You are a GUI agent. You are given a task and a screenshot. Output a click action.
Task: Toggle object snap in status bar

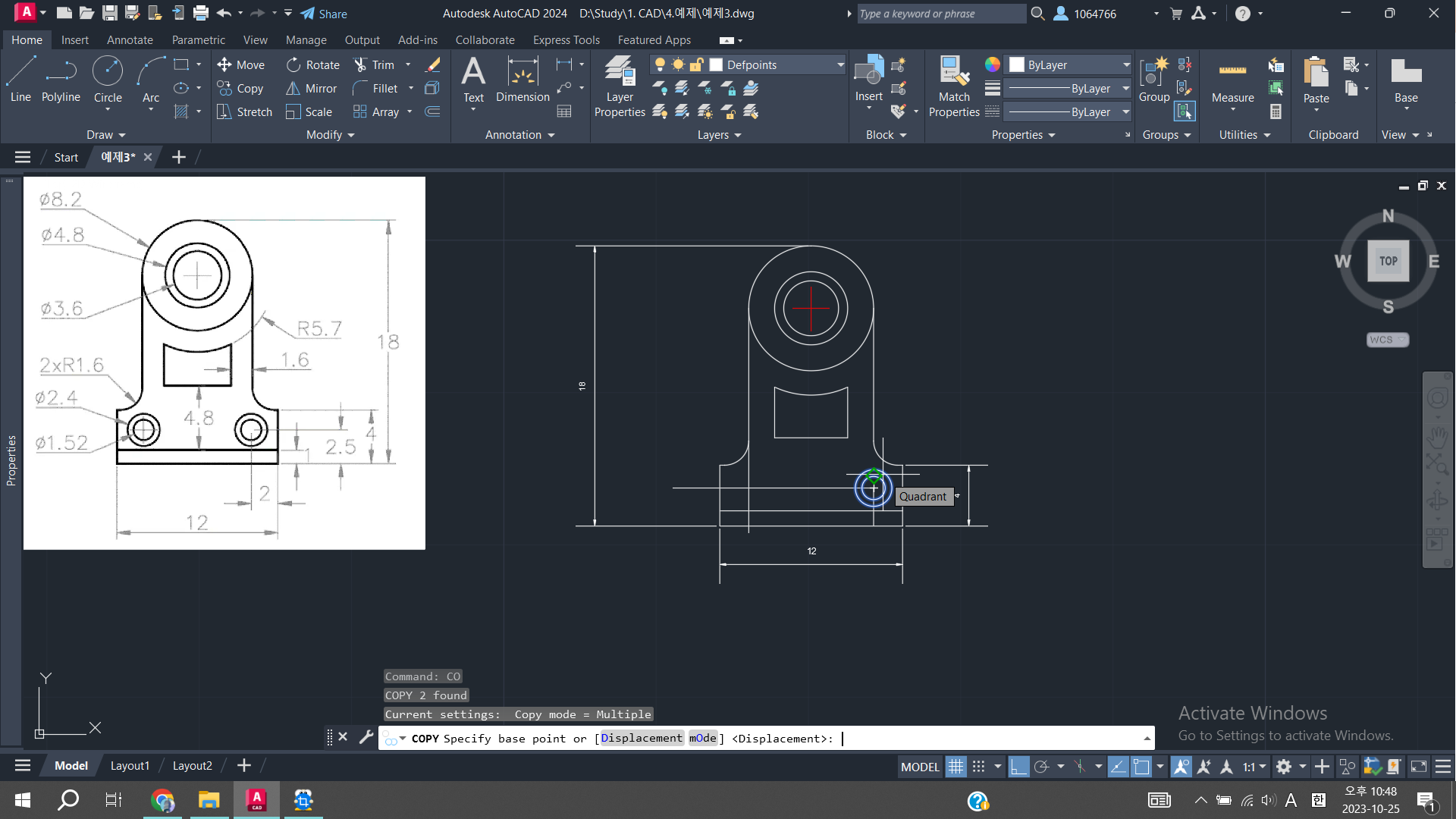(x=1141, y=767)
